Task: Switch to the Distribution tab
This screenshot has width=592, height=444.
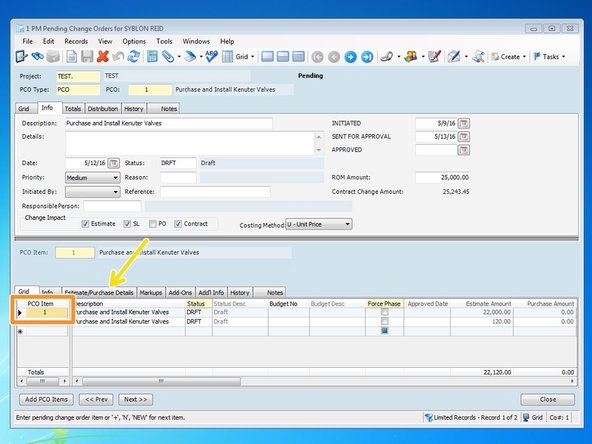Action: point(103,109)
